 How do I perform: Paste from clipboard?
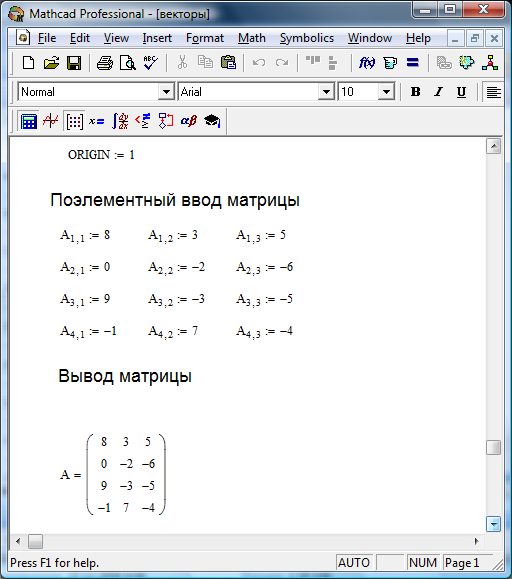point(228,63)
